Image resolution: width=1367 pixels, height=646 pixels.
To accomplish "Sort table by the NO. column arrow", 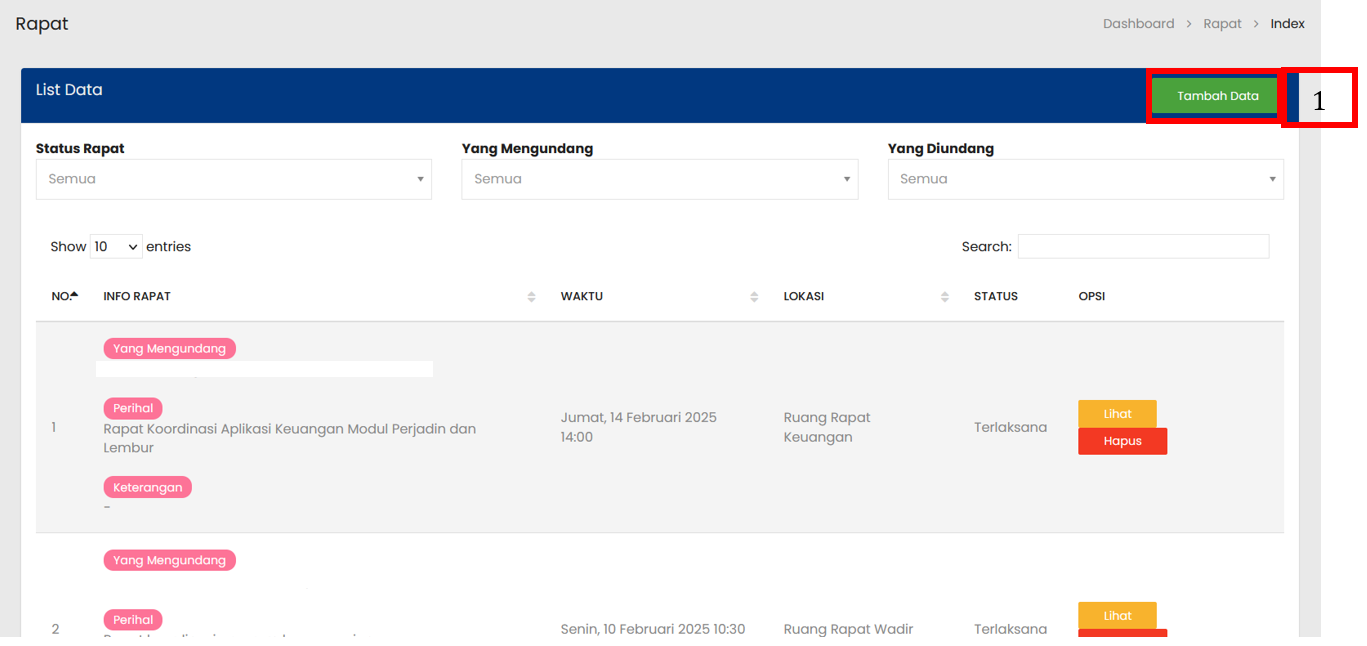I will coord(74,295).
